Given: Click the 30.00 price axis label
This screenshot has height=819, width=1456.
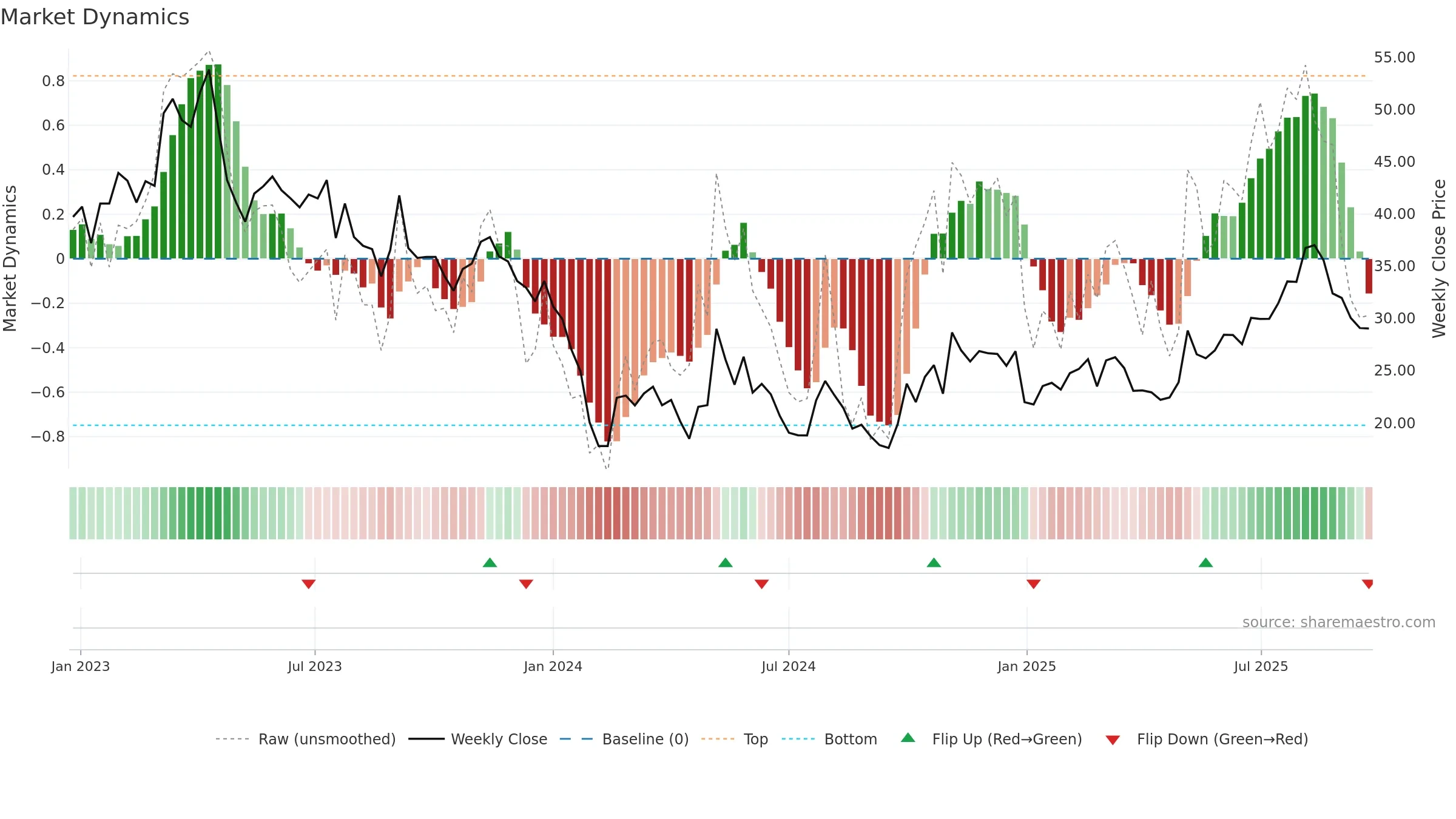Looking at the screenshot, I should tap(1394, 318).
